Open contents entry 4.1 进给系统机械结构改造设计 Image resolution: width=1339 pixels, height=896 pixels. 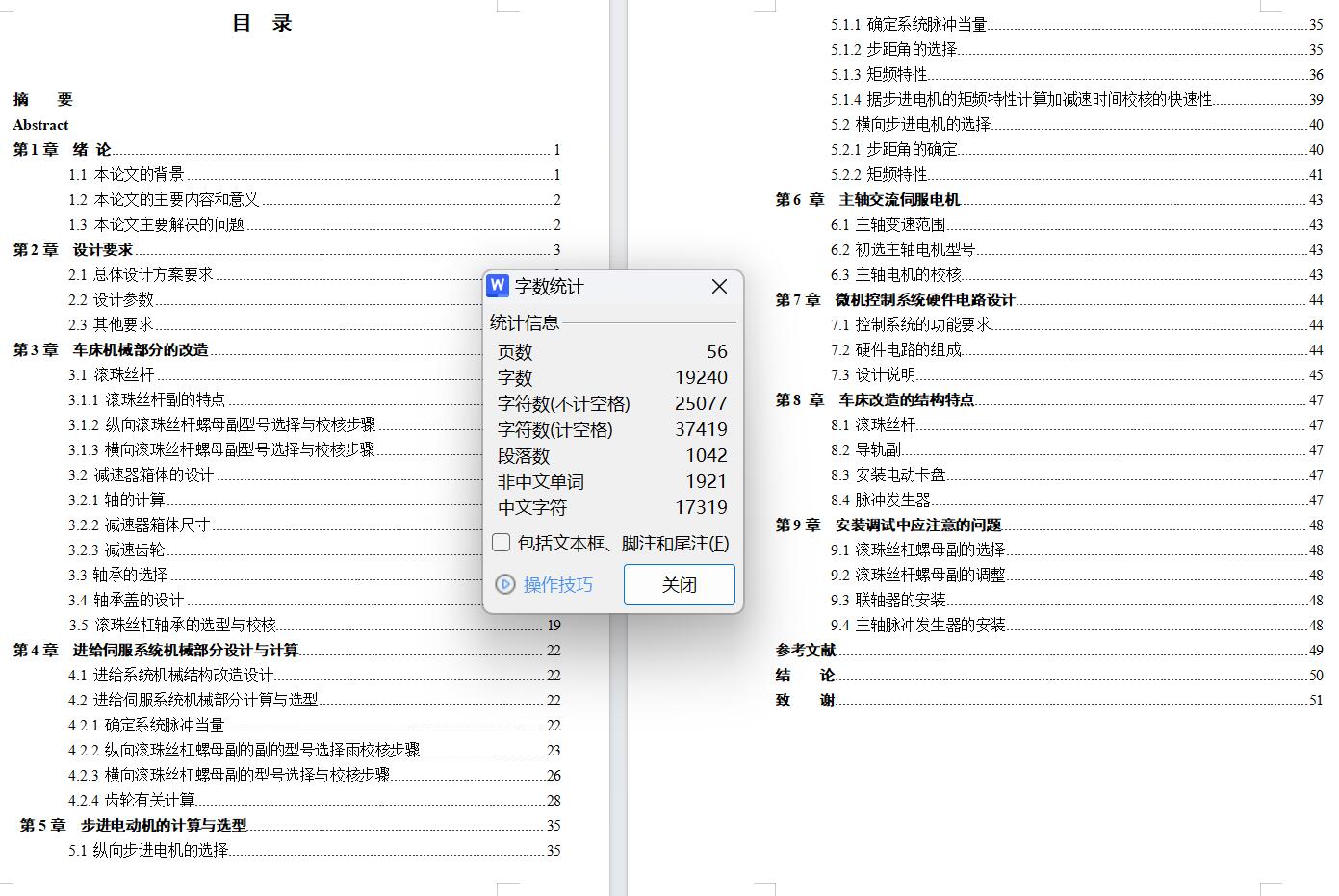[315, 675]
